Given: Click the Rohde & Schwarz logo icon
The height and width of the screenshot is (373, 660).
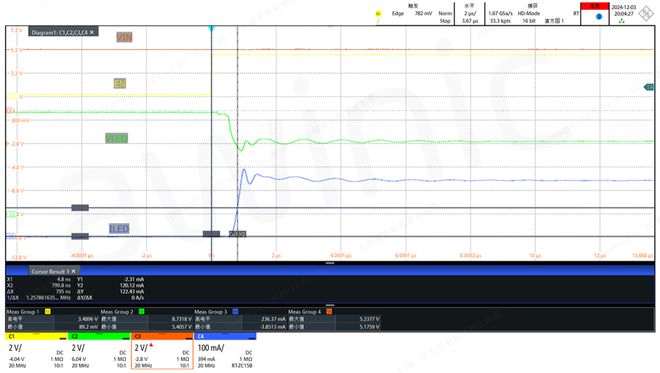Looking at the screenshot, I should pos(647,13).
